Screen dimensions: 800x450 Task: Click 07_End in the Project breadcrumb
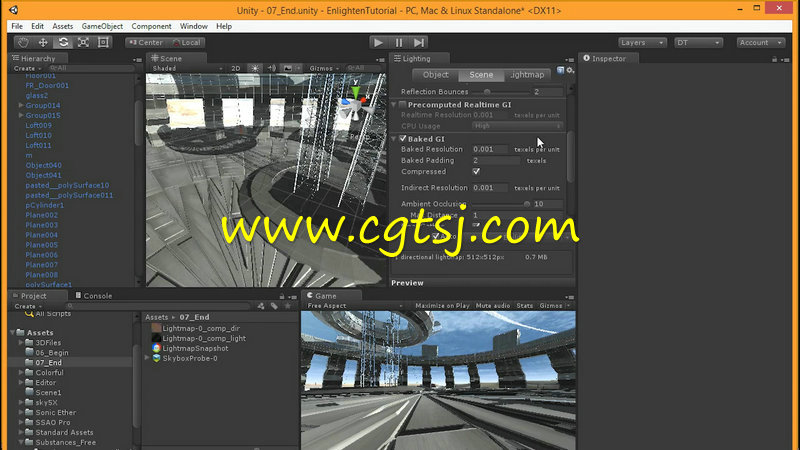(x=194, y=317)
